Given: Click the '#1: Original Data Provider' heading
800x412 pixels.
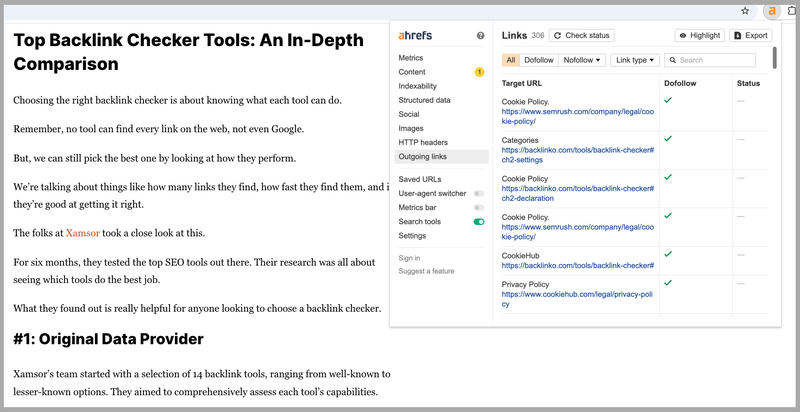Looking at the screenshot, I should [x=108, y=339].
